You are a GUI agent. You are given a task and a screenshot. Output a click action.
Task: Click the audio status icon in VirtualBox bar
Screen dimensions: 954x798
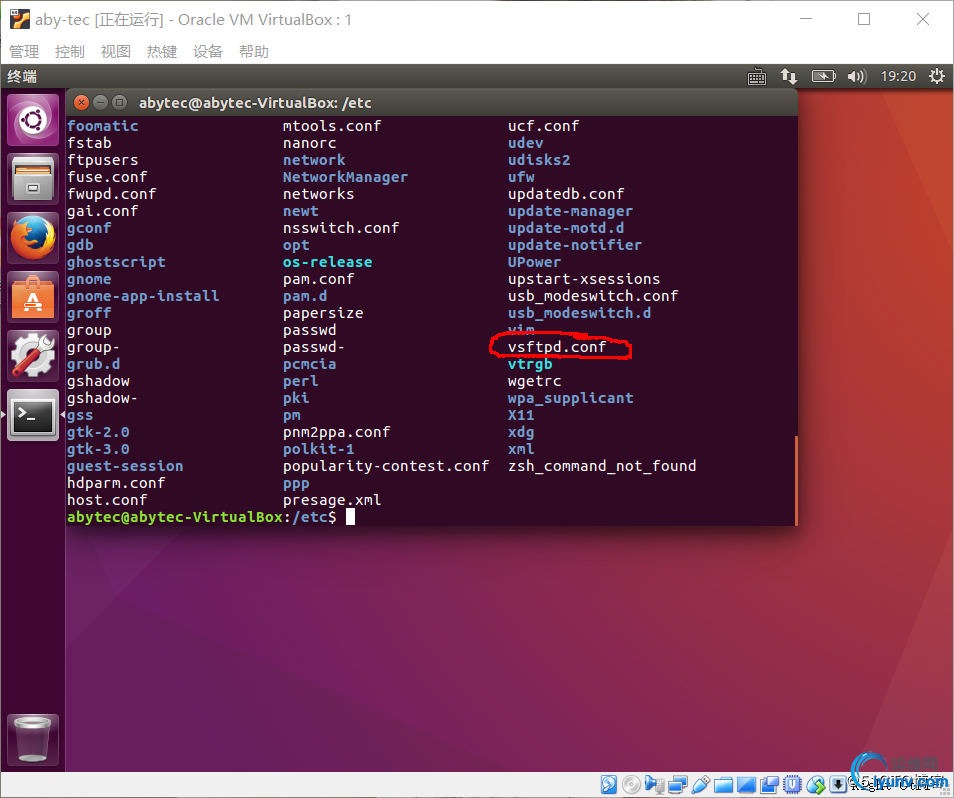pos(655,784)
